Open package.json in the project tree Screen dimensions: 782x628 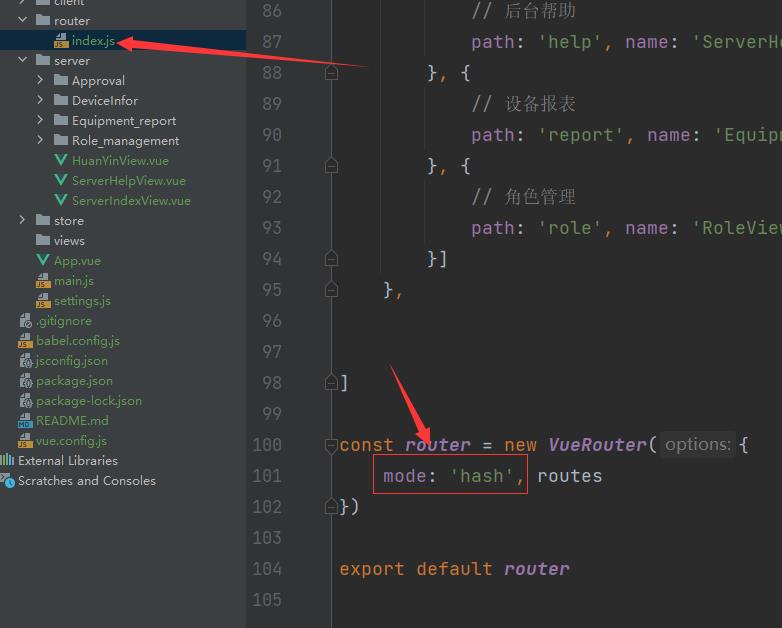pos(74,381)
